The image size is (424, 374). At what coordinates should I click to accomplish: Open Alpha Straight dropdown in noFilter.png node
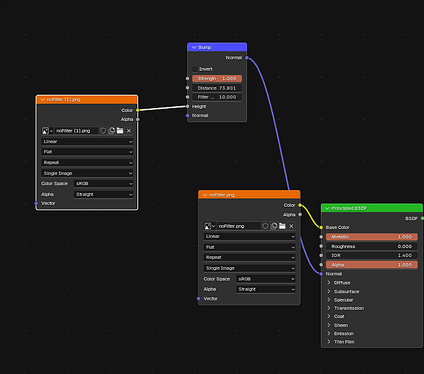[x=266, y=289]
